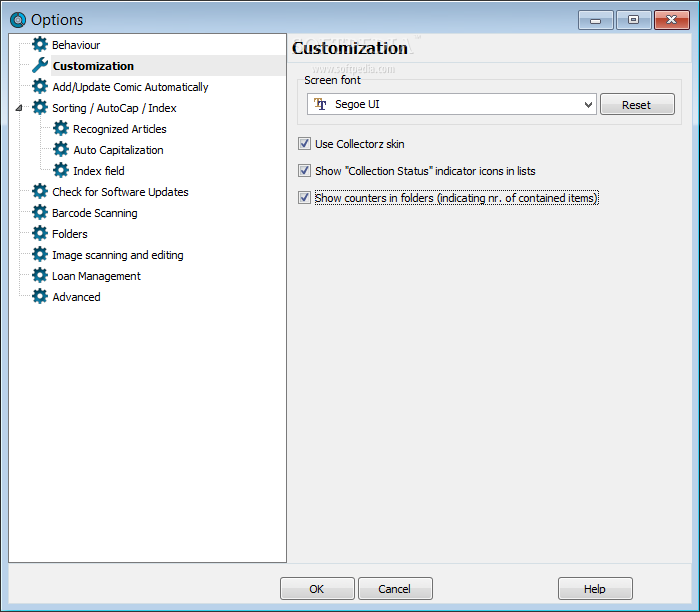The height and width of the screenshot is (612, 700).
Task: Click the Reset font button
Action: pos(637,104)
